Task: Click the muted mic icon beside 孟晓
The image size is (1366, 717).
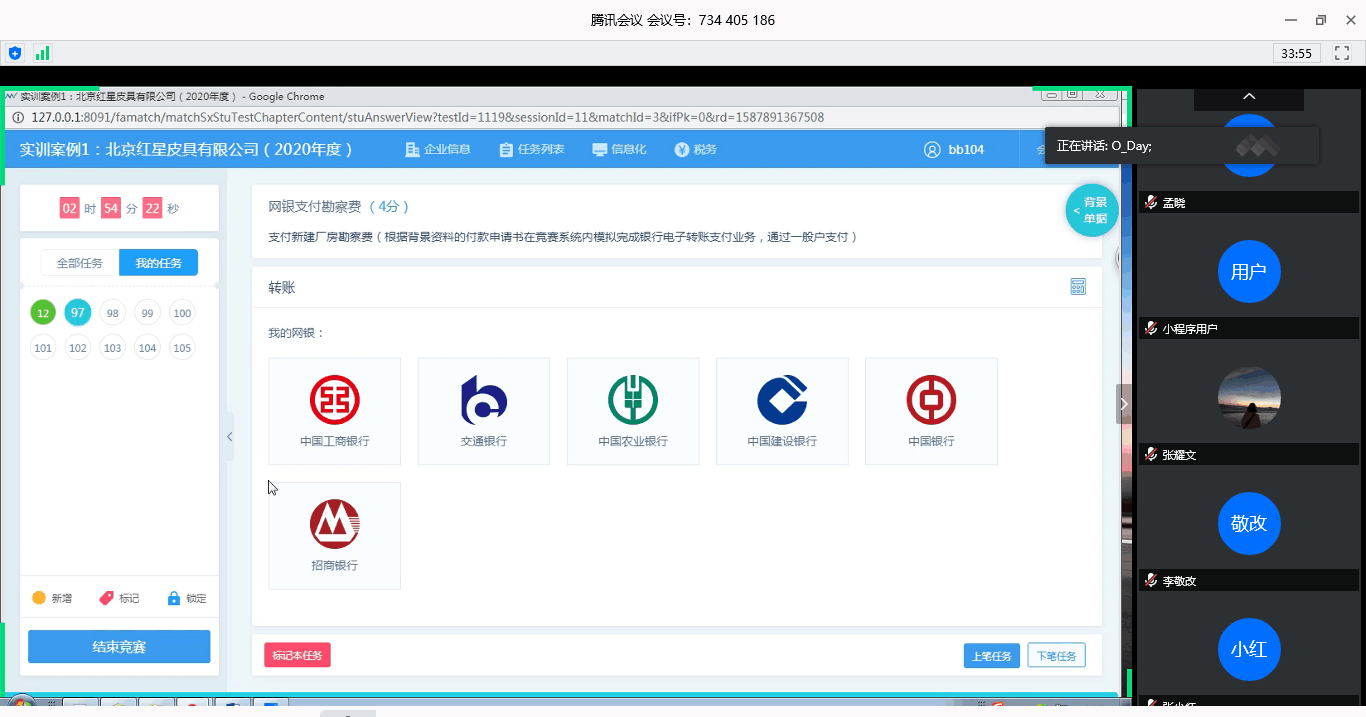Action: (x=1153, y=202)
